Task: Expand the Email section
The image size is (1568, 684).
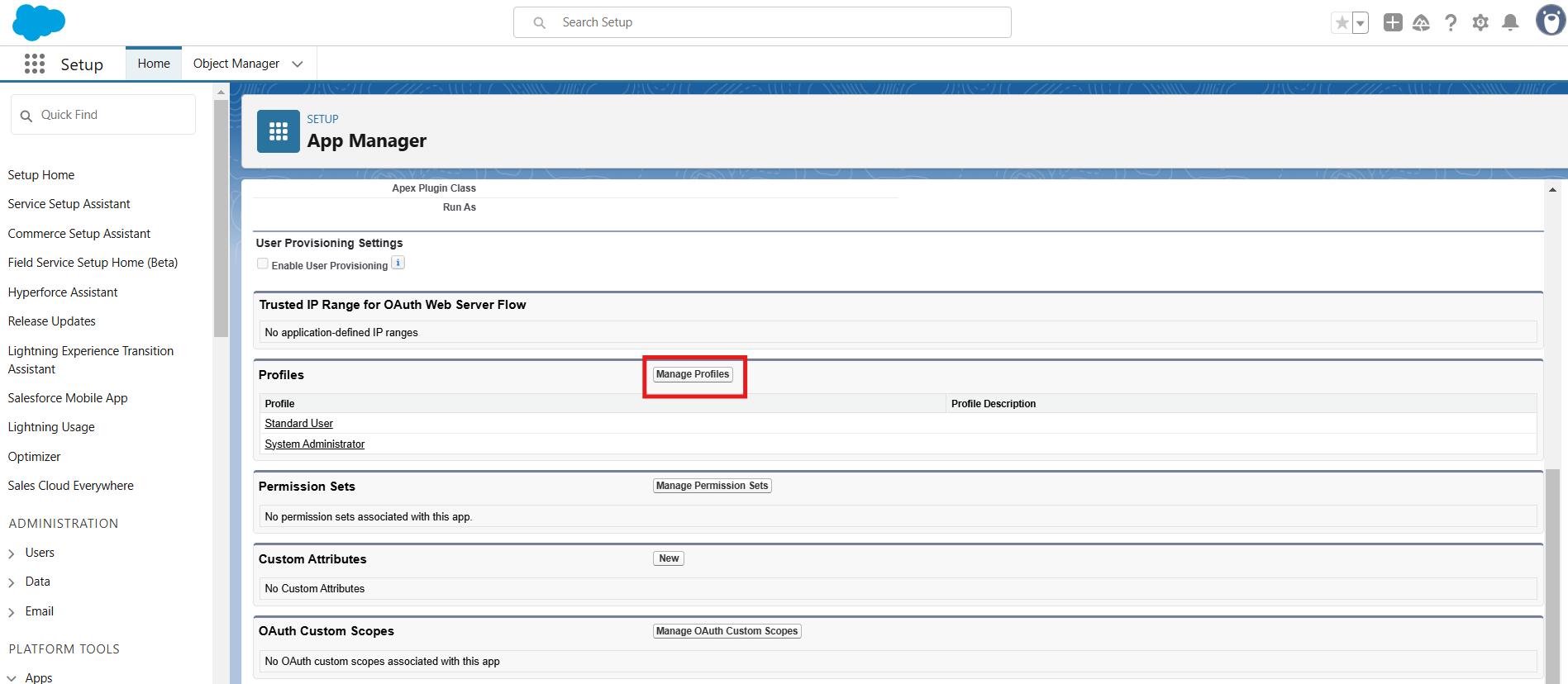Action: click(x=12, y=612)
